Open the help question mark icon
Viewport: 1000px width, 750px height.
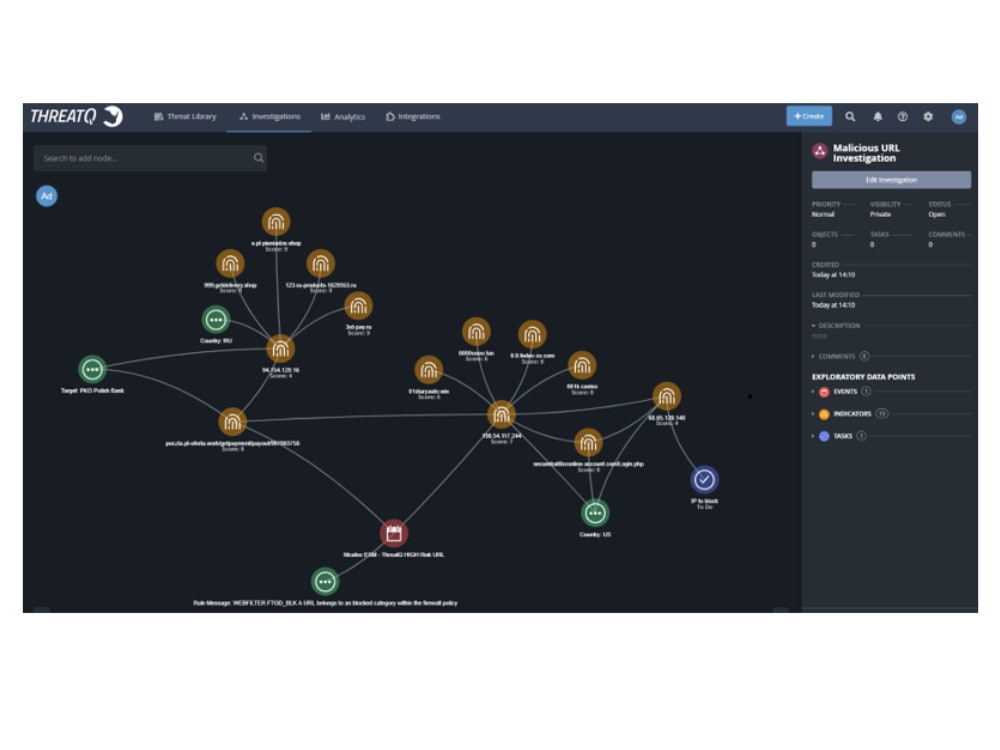(902, 117)
